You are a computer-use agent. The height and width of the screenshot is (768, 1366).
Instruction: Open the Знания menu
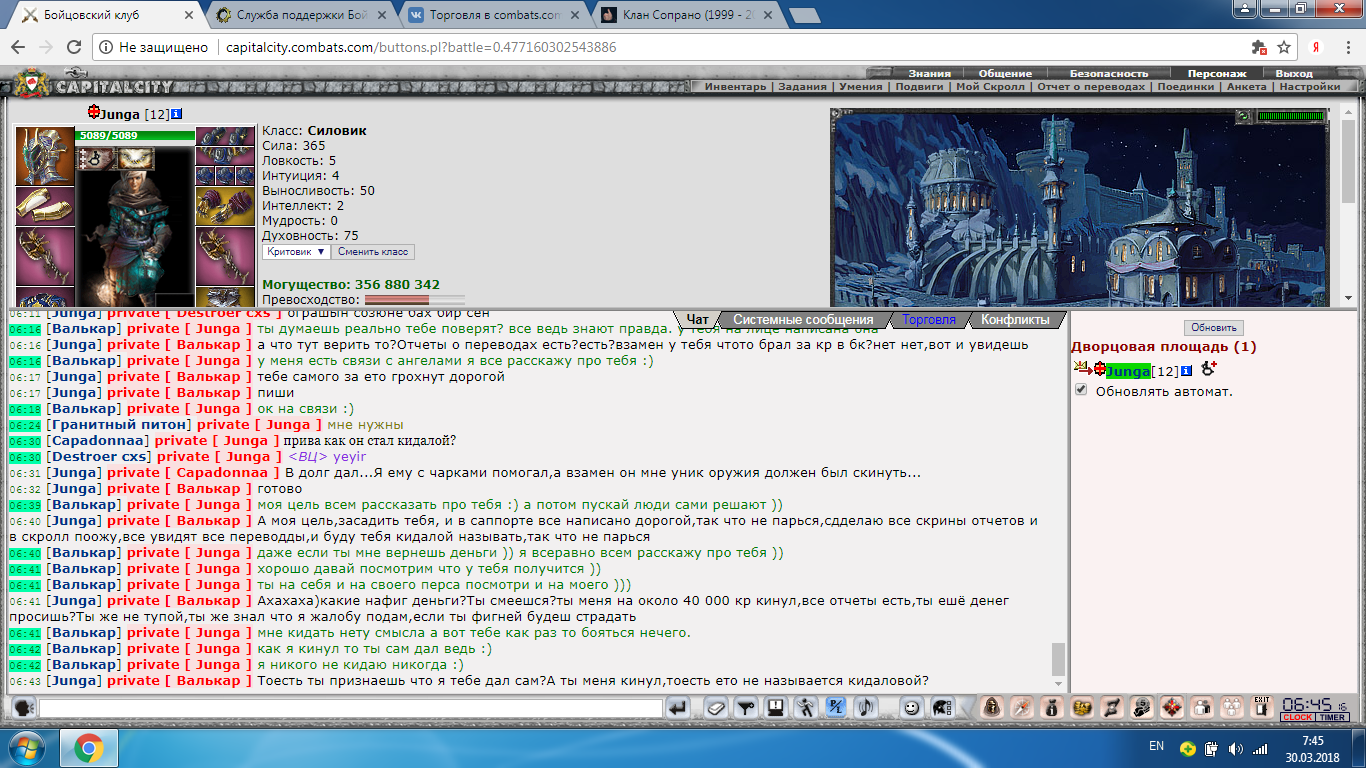[x=929, y=74]
